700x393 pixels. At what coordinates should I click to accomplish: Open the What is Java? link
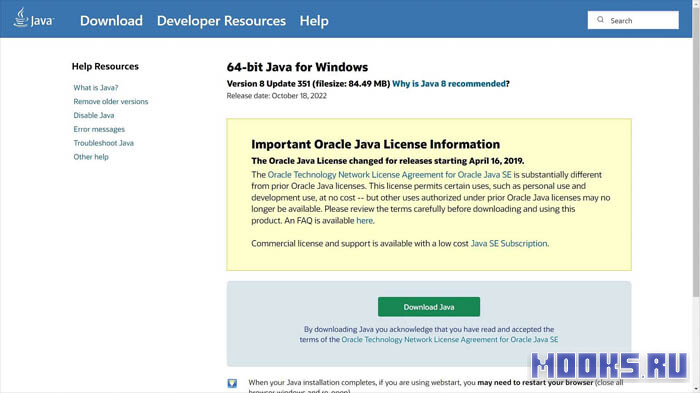96,88
